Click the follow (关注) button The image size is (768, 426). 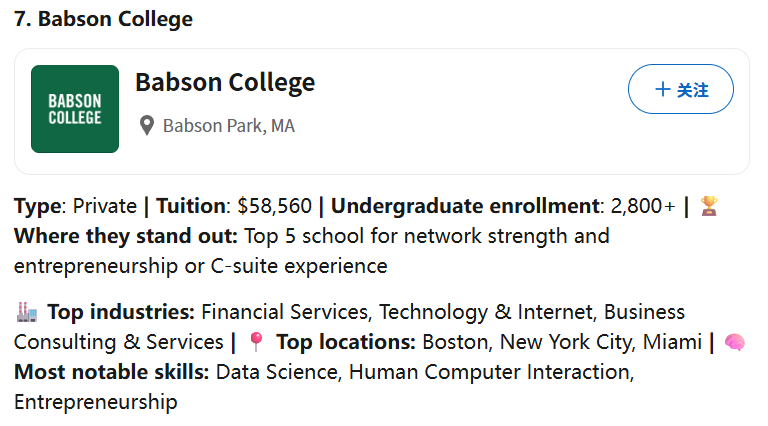tap(681, 89)
